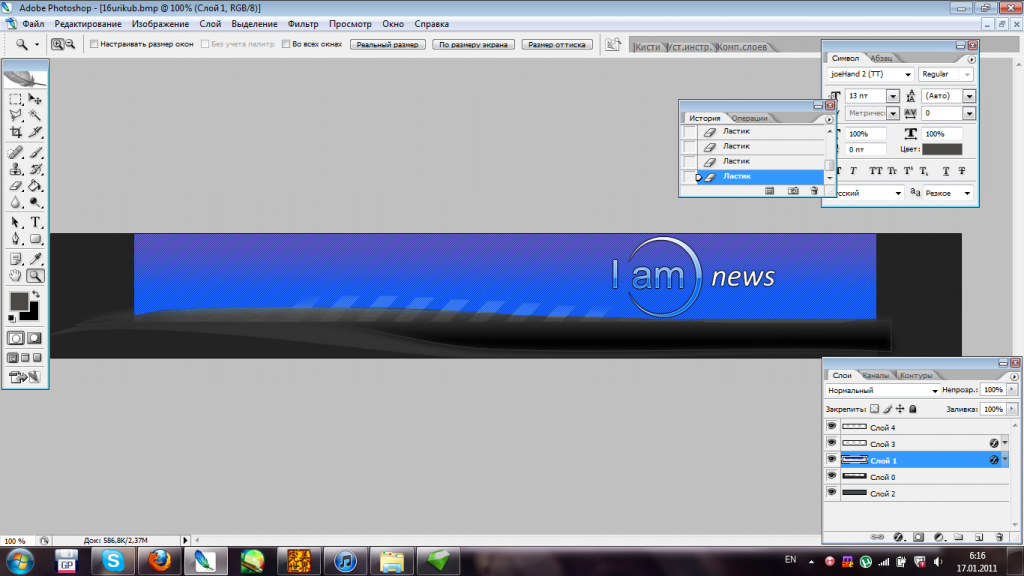
Task: Open the Фильтр menu
Action: tap(303, 24)
